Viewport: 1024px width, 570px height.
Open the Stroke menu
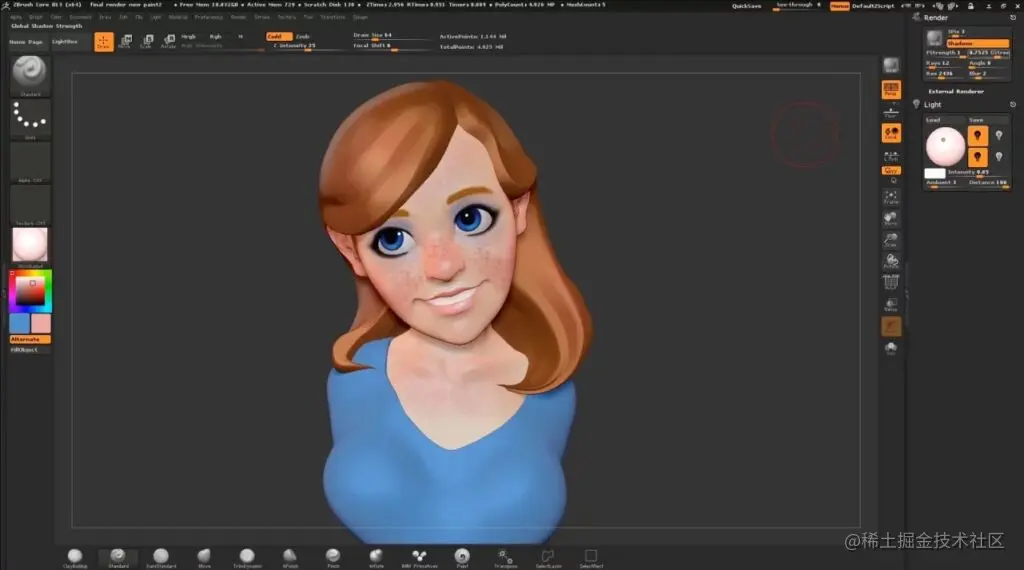pyautogui.click(x=262, y=17)
